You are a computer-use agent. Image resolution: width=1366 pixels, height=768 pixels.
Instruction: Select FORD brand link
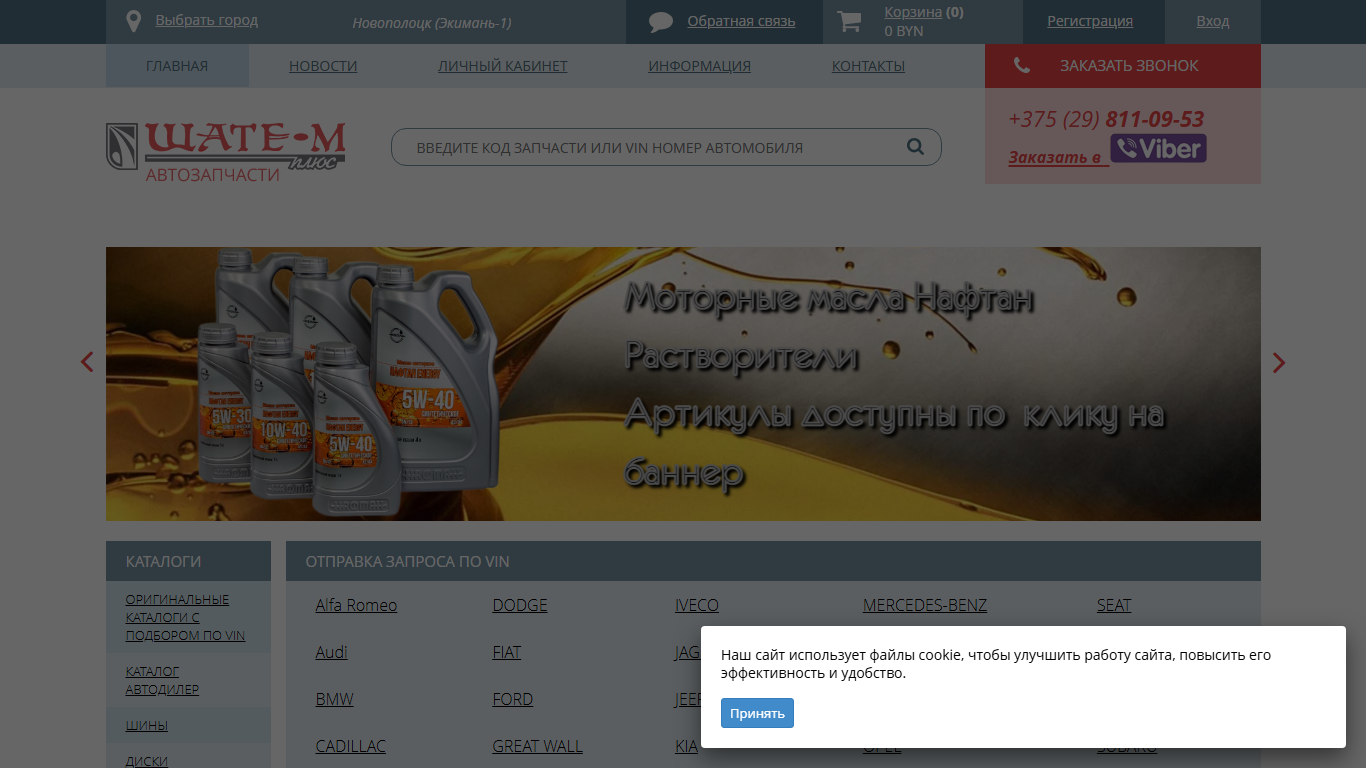click(x=512, y=699)
